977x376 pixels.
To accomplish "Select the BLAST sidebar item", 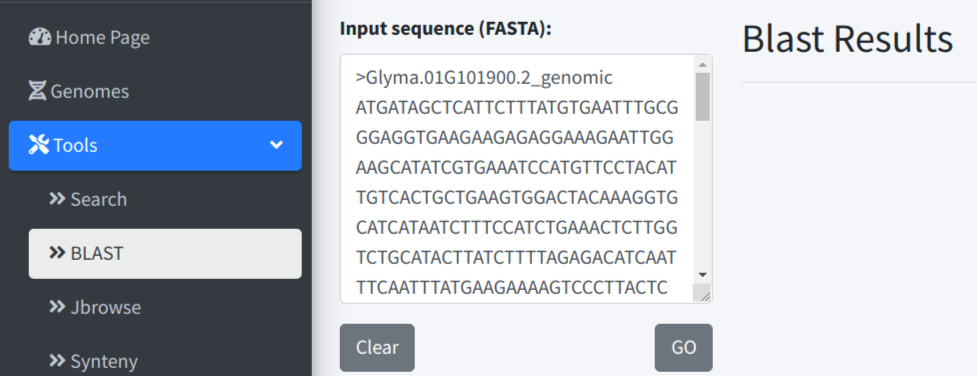I will coord(165,253).
